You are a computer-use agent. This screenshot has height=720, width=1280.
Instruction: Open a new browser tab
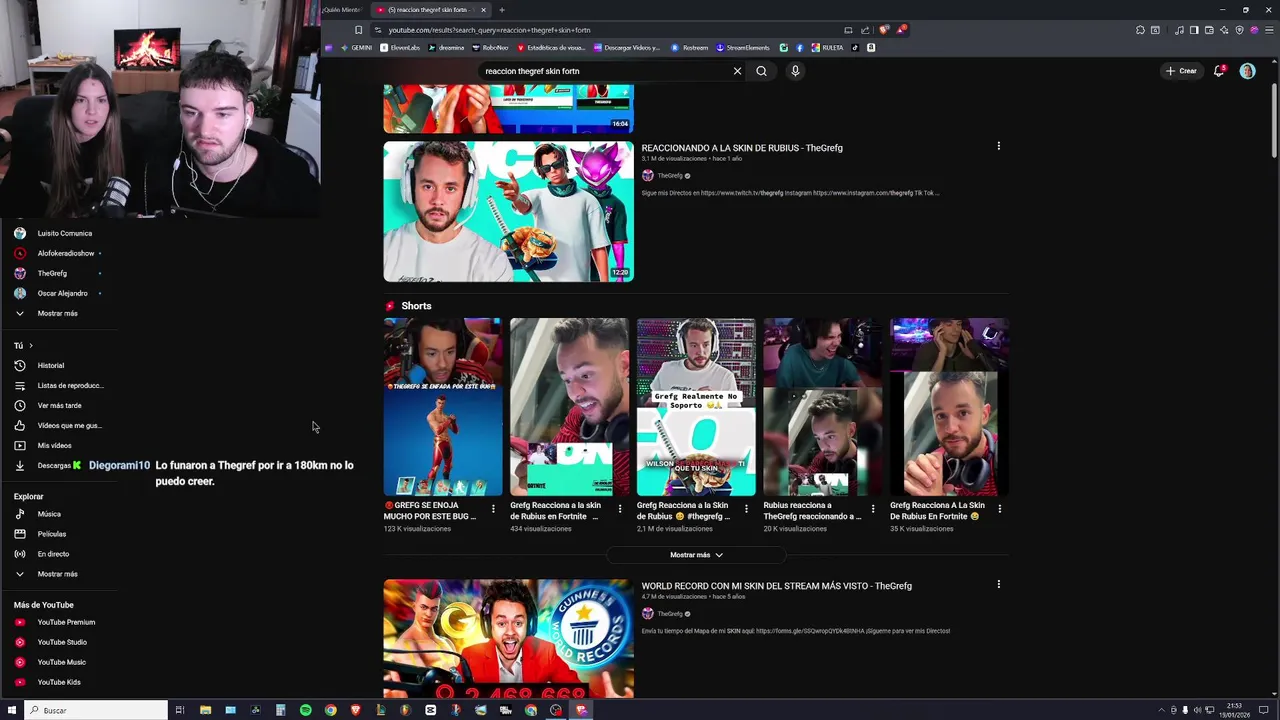point(502,10)
